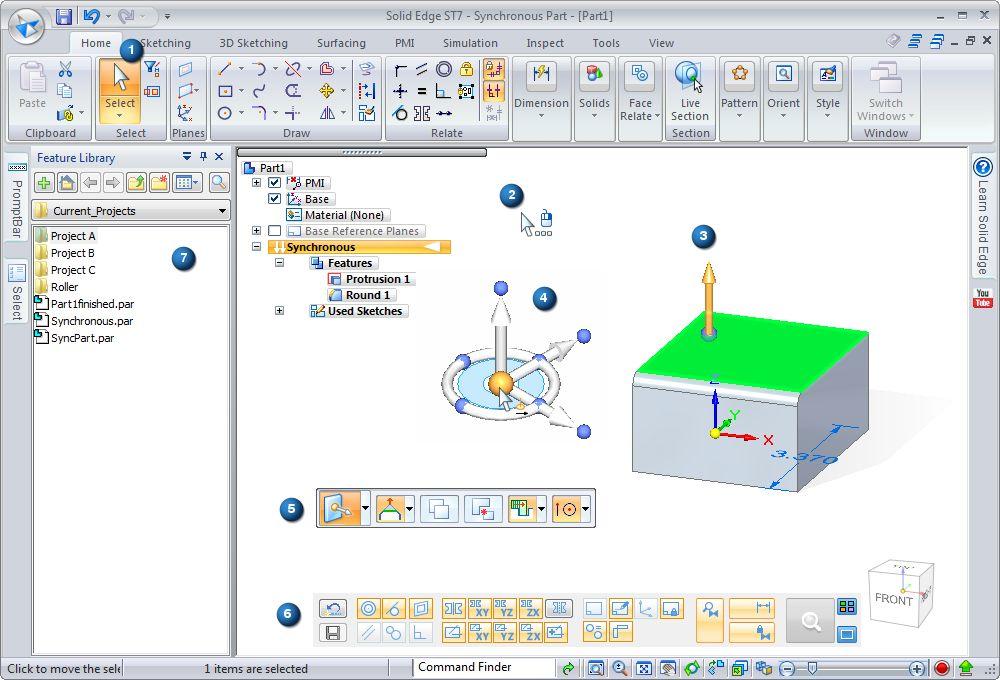Check the Base Reference Planes checkbox
The width and height of the screenshot is (1000, 680).
click(x=274, y=231)
